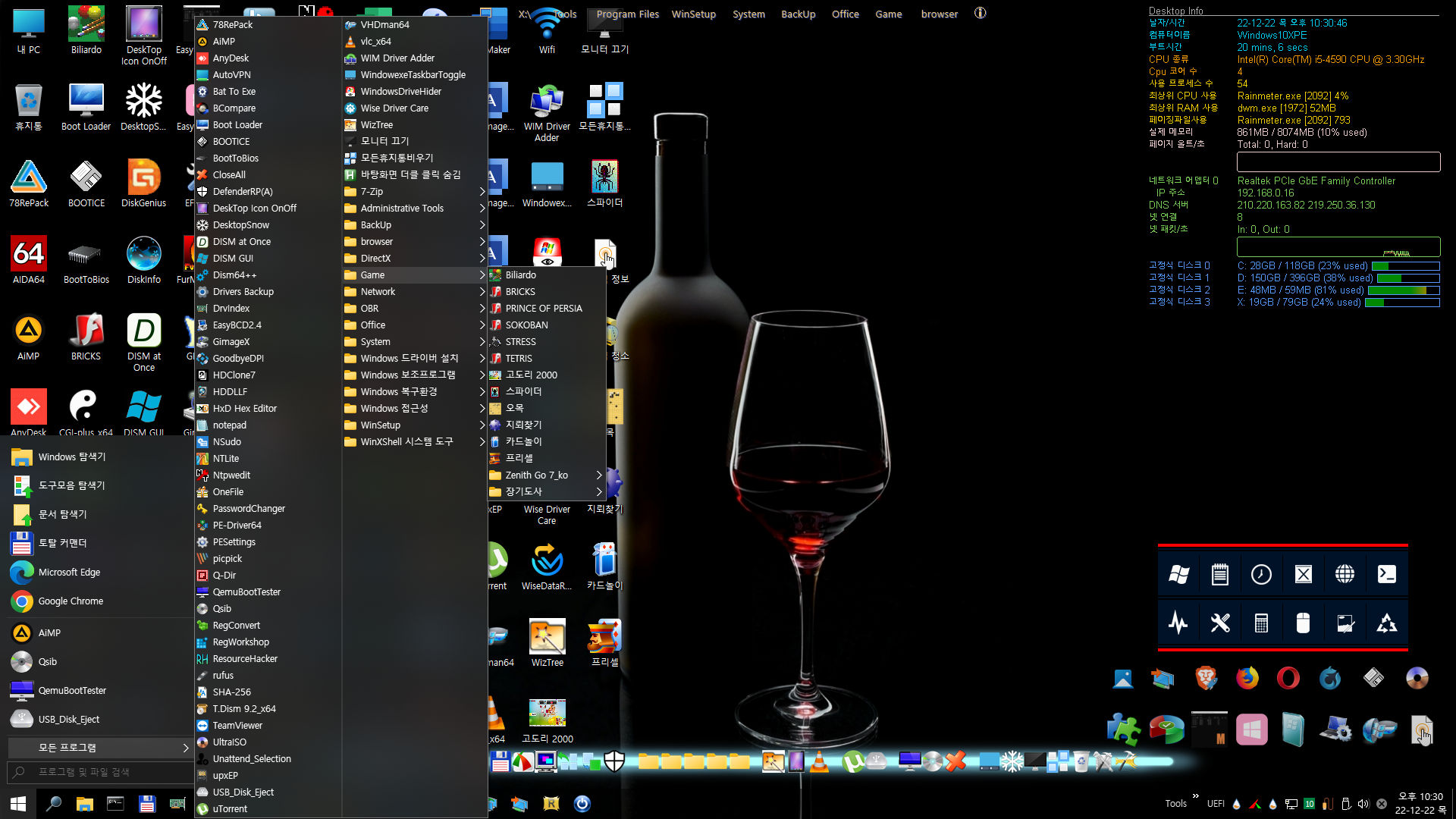Launch Biliardo from the desktop

point(86,30)
